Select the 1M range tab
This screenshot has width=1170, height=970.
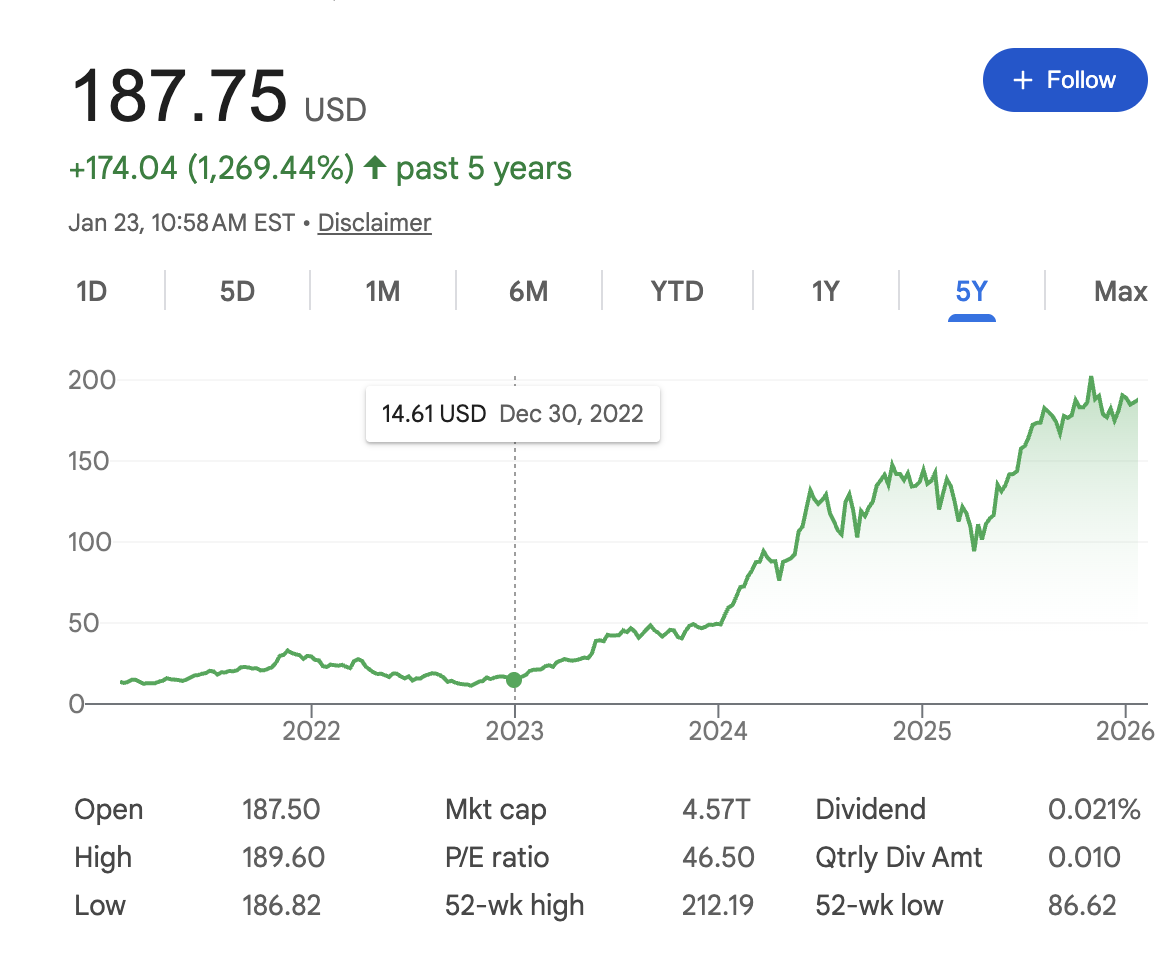pos(383,291)
